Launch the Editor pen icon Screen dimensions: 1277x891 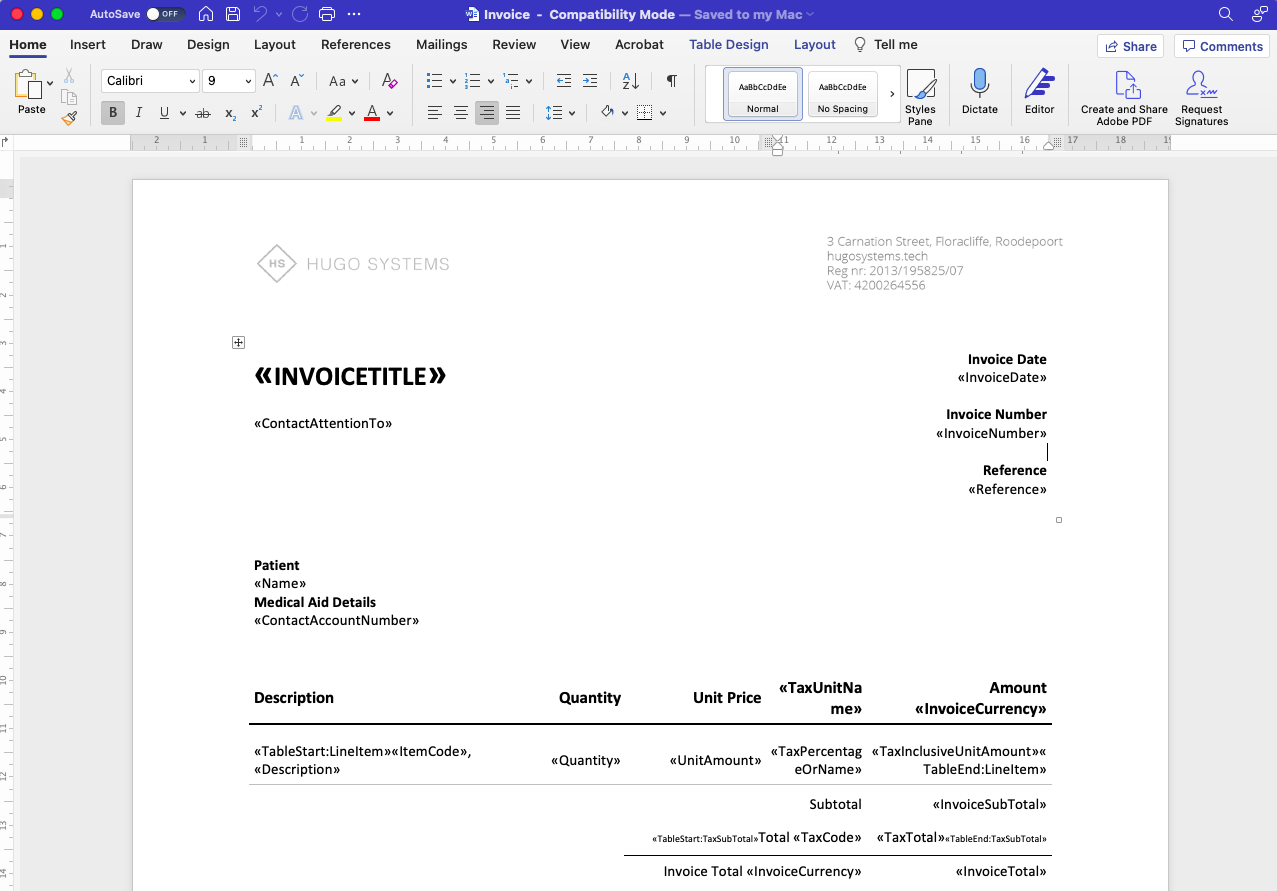1039,91
